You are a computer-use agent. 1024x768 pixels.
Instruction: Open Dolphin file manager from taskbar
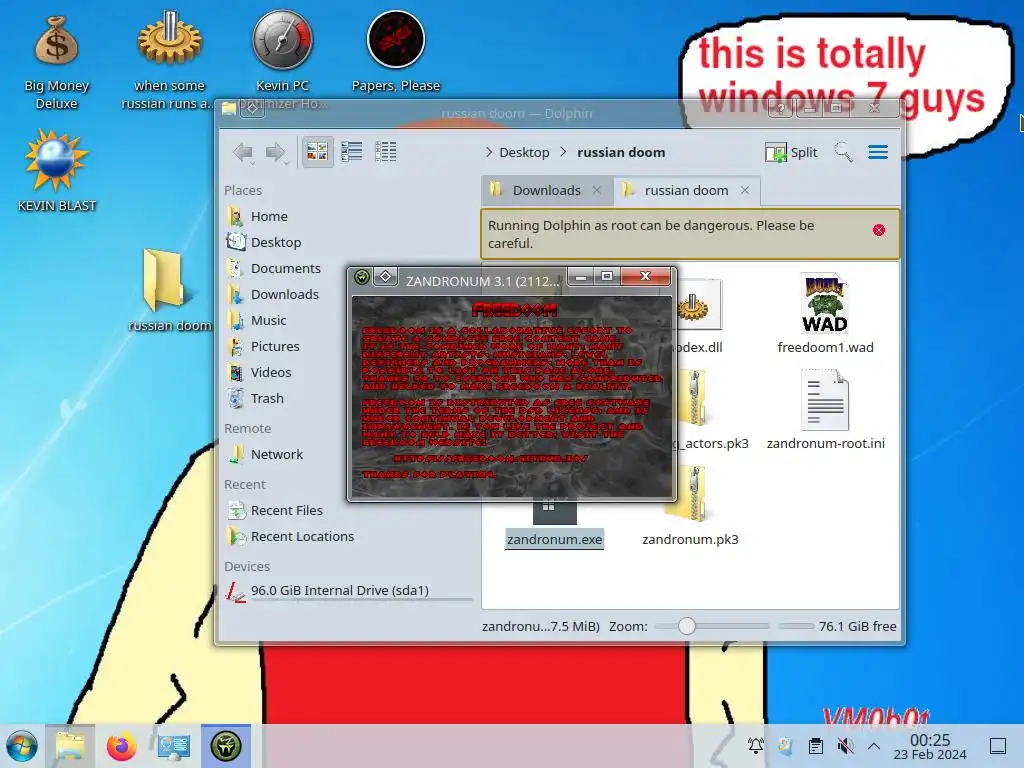pos(70,746)
